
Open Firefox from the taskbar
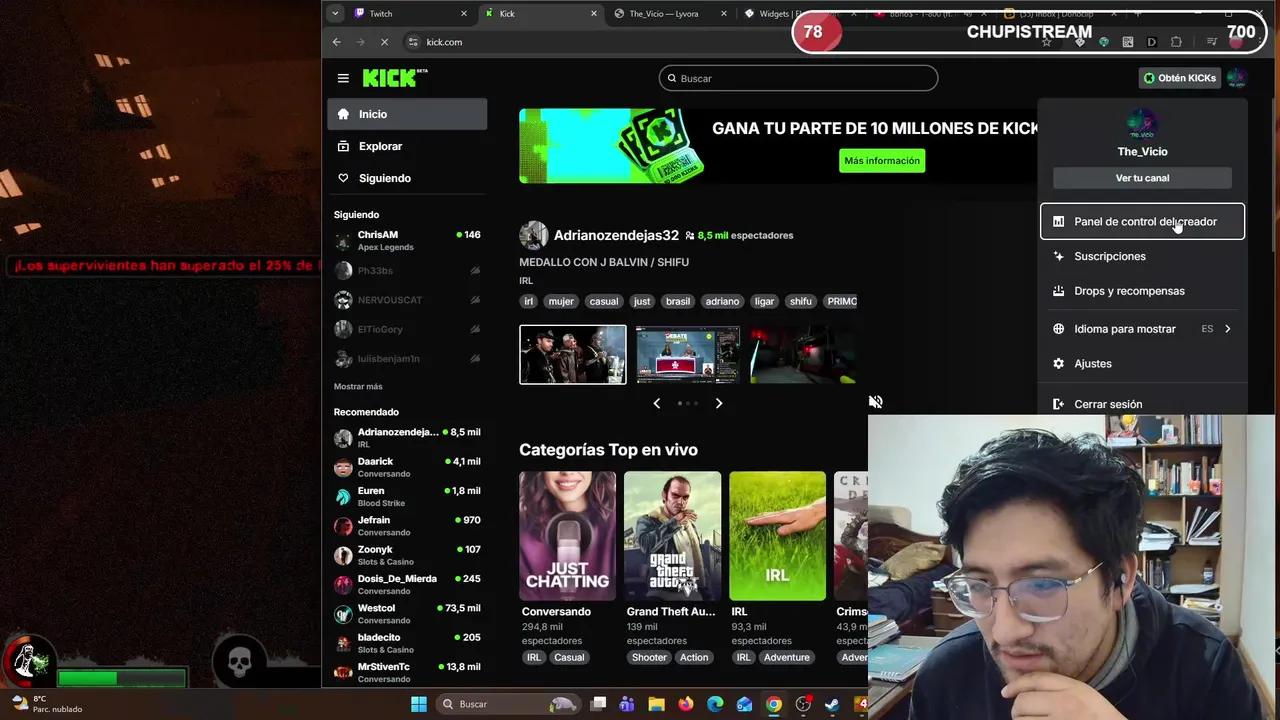pos(685,704)
